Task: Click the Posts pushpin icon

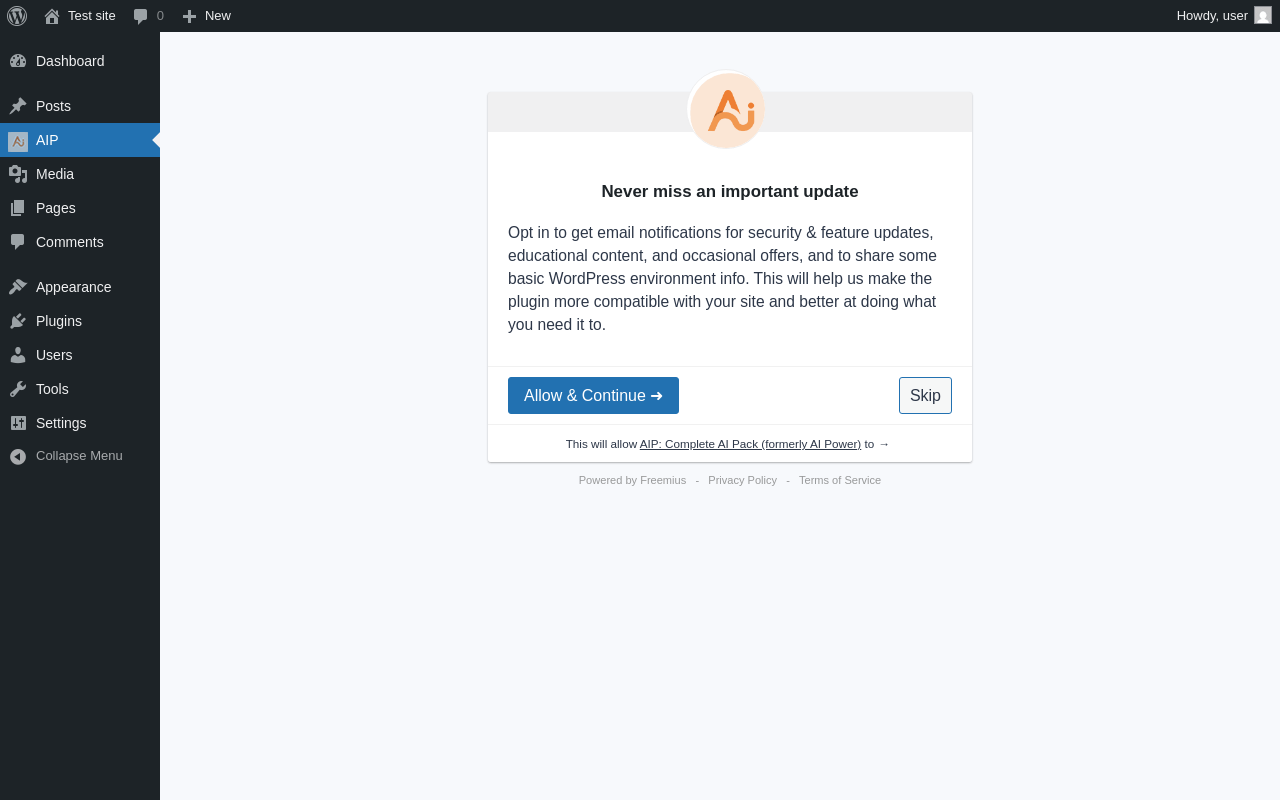Action: tap(18, 106)
